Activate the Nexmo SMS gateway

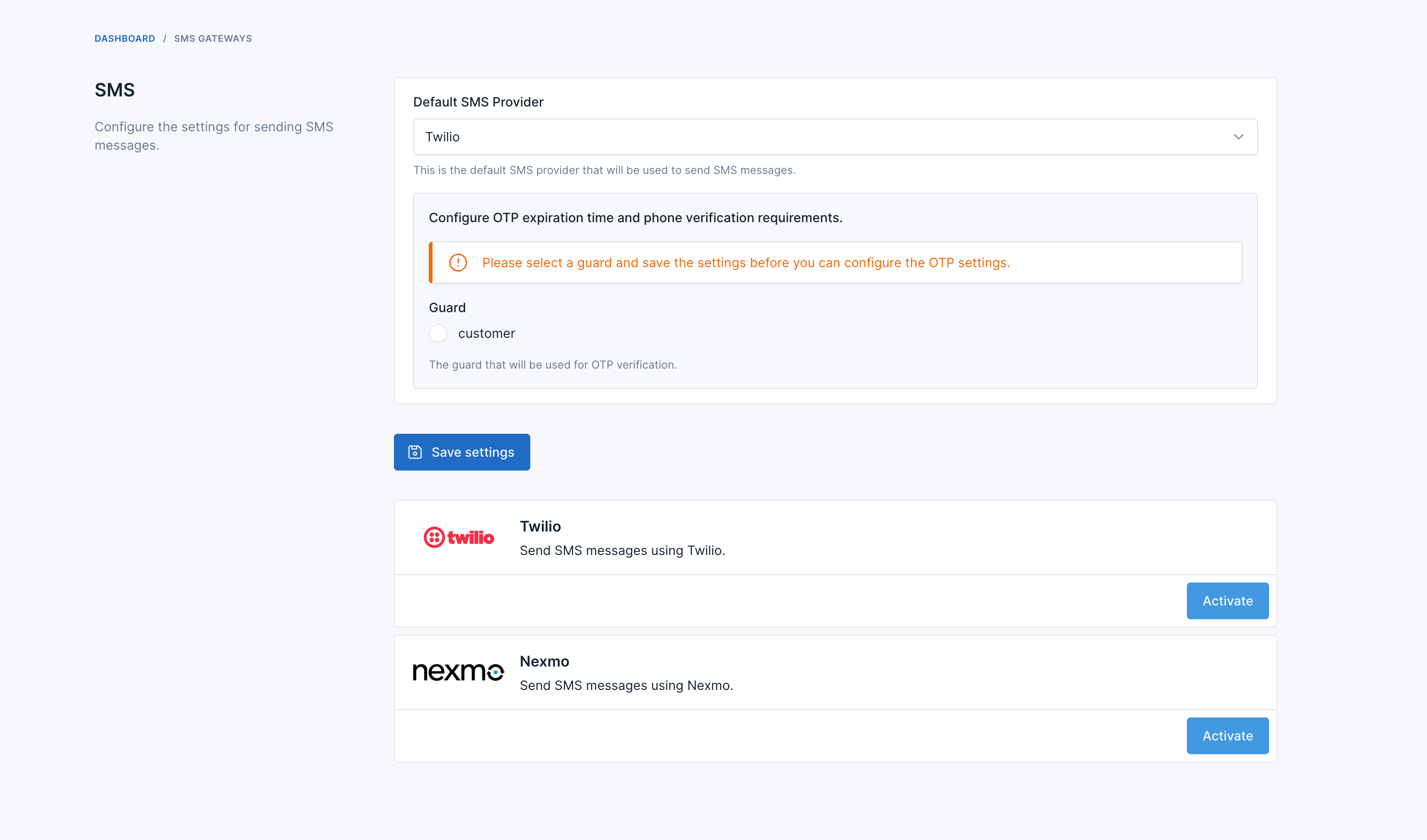[x=1227, y=735]
